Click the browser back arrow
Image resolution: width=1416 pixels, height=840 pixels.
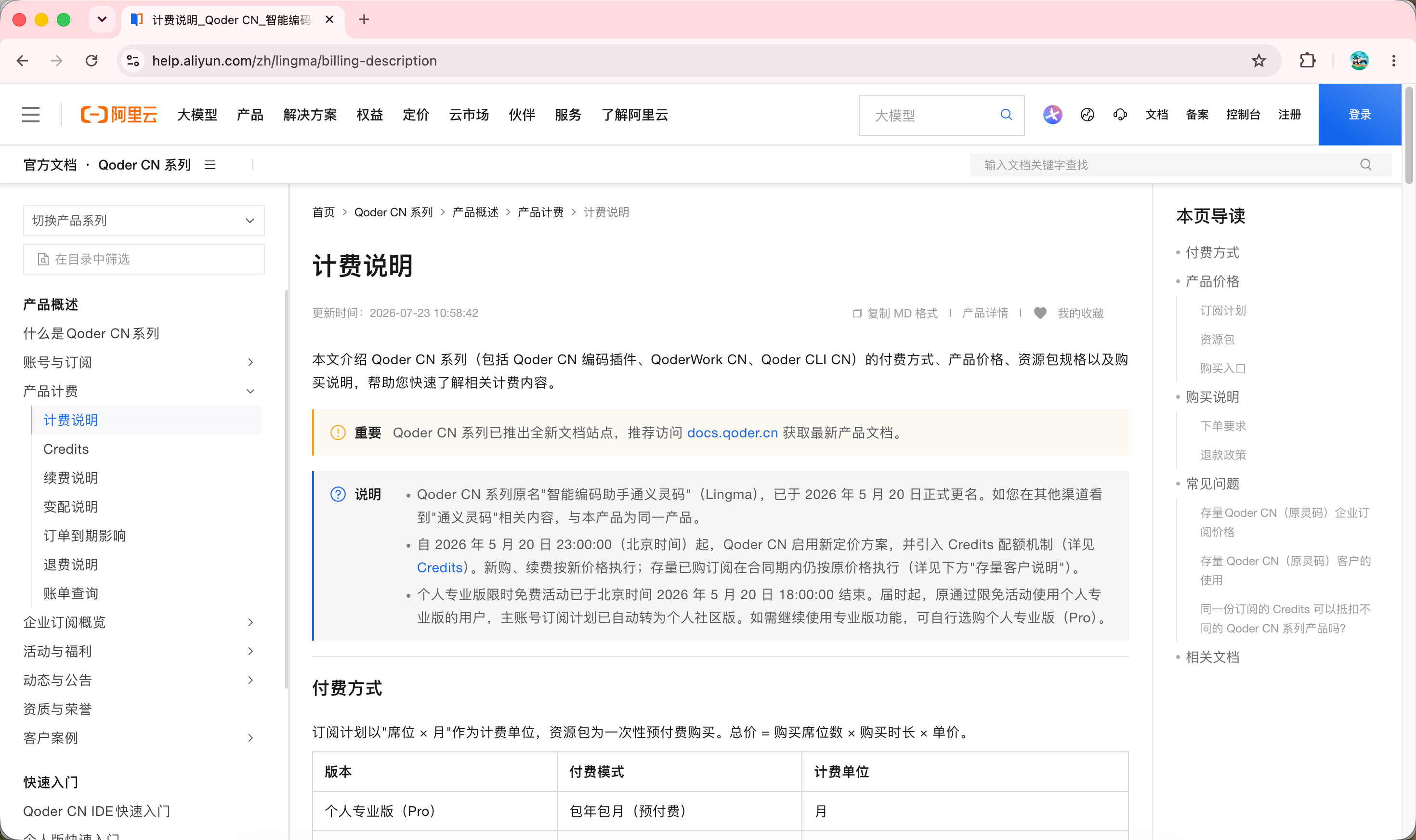23,61
